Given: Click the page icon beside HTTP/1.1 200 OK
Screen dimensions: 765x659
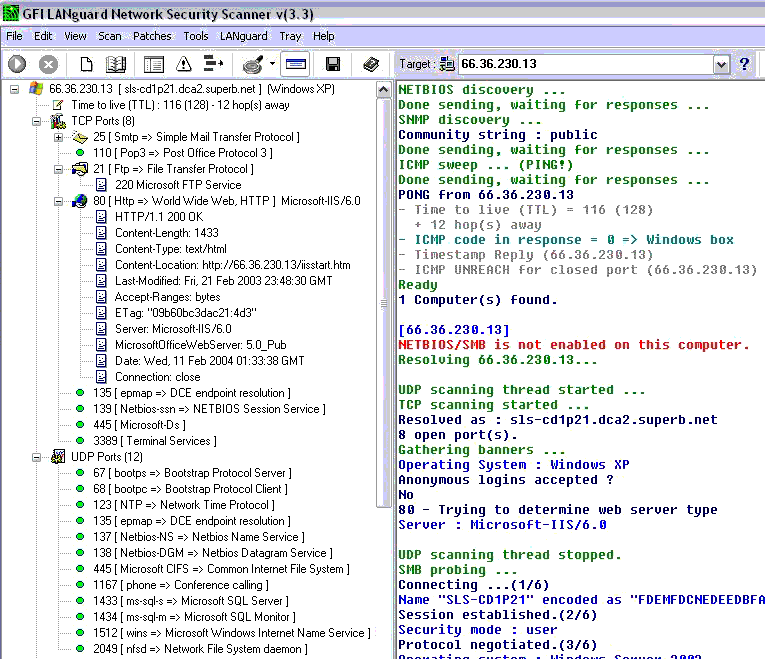Looking at the screenshot, I should pos(101,217).
